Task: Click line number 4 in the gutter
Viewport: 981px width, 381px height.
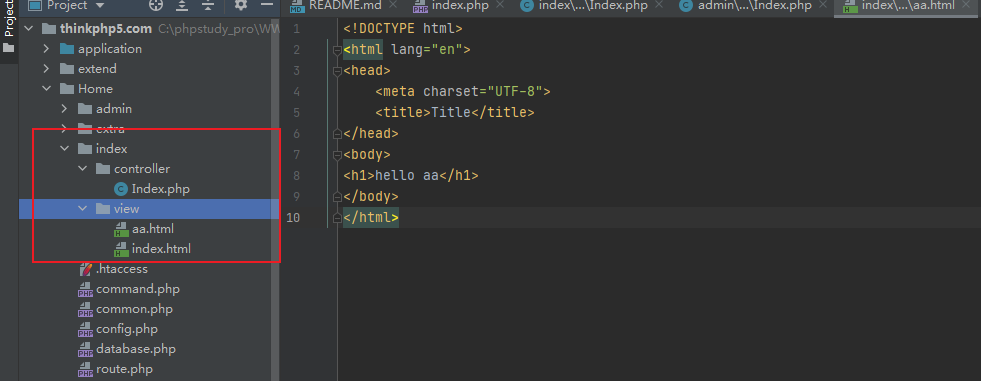Action: (x=296, y=92)
